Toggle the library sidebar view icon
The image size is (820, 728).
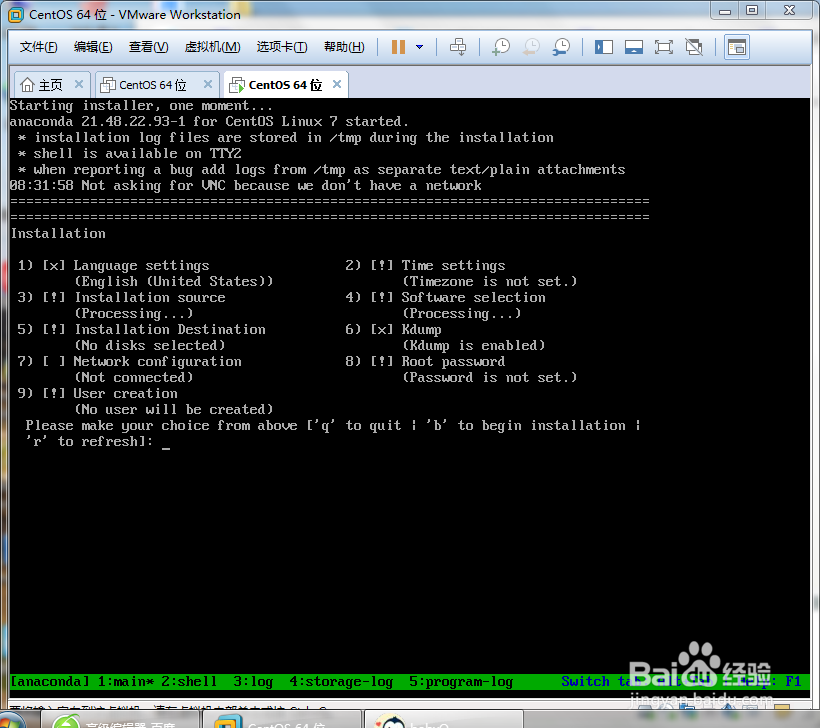point(603,48)
